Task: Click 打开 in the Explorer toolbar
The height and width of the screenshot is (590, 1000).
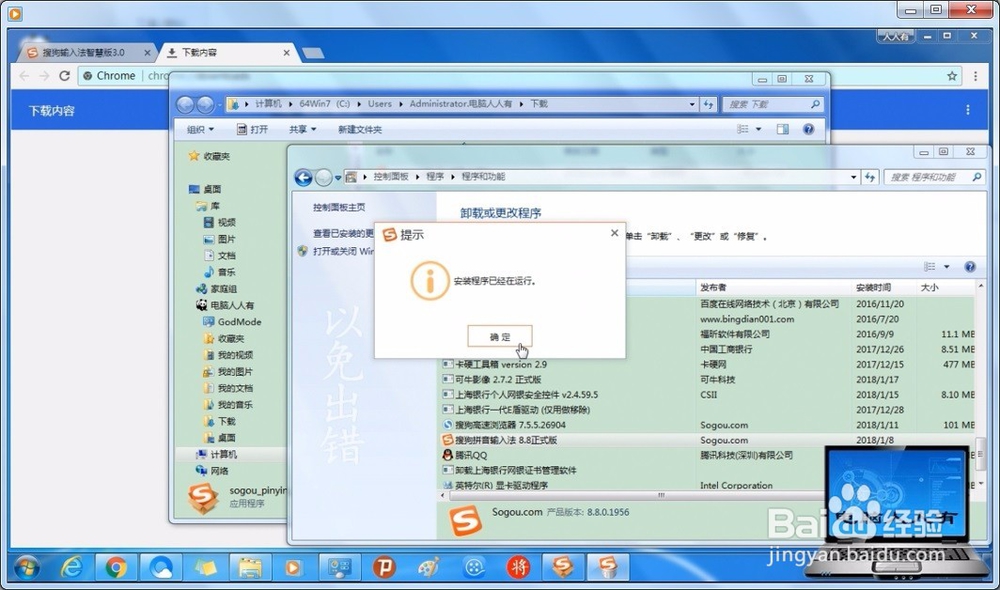Action: (253, 129)
